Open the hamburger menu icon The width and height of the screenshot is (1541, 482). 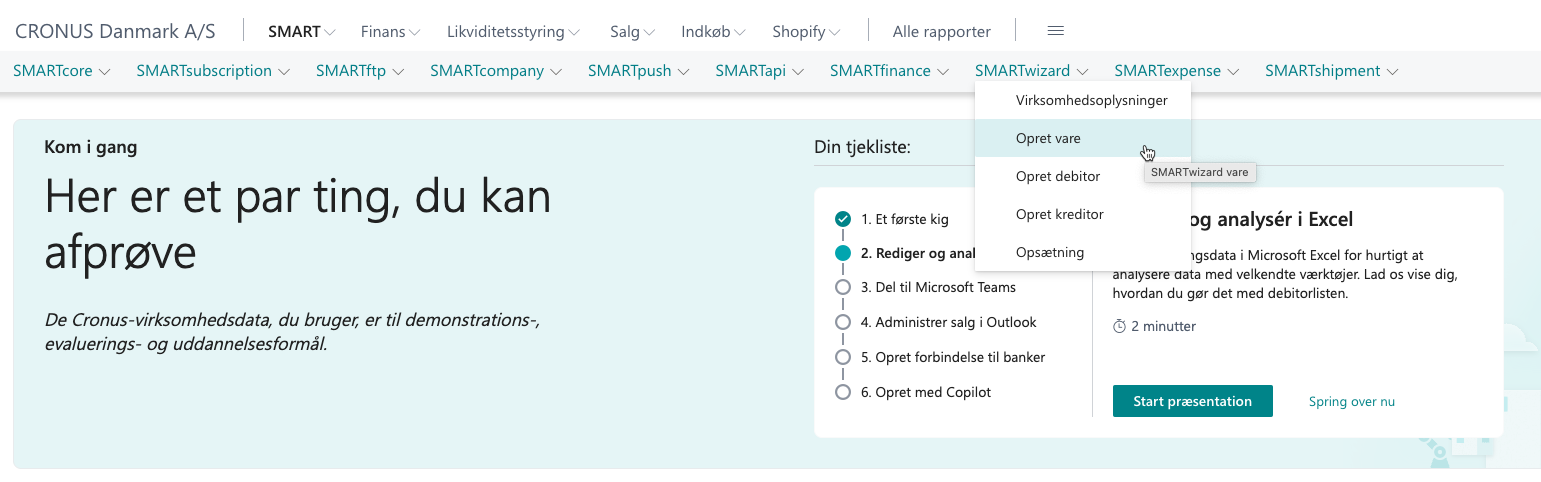(x=1055, y=31)
